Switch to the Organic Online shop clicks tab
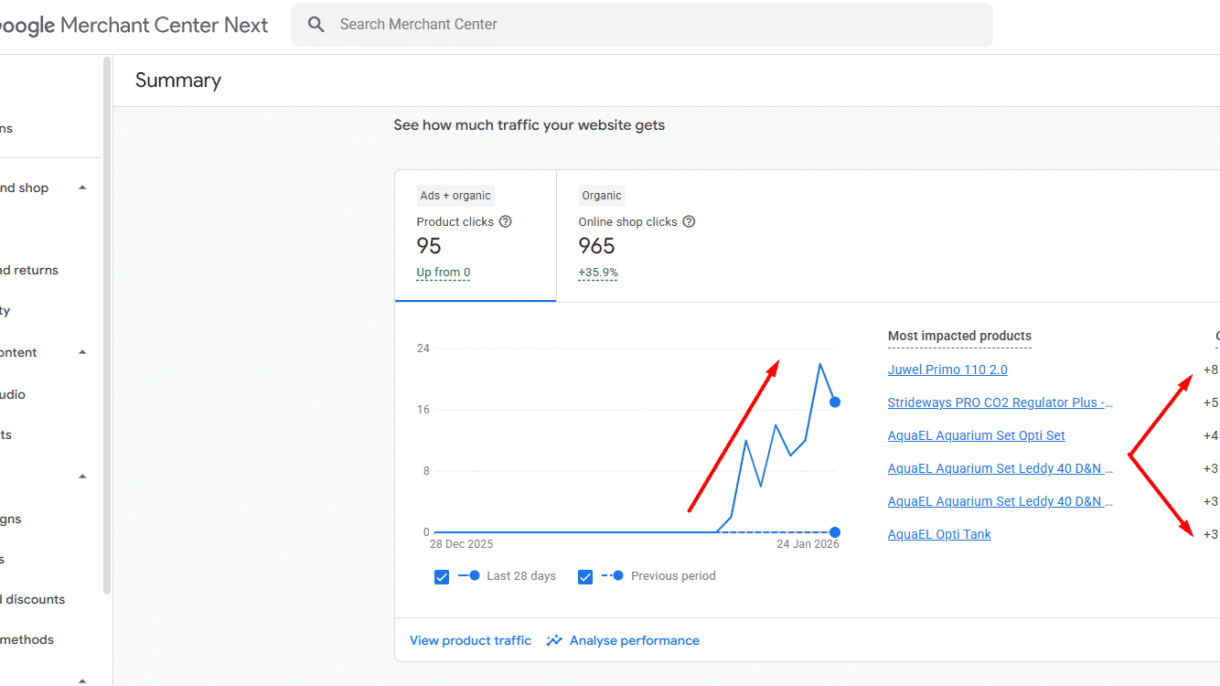Viewport: 1220px width, 686px height. (x=637, y=236)
